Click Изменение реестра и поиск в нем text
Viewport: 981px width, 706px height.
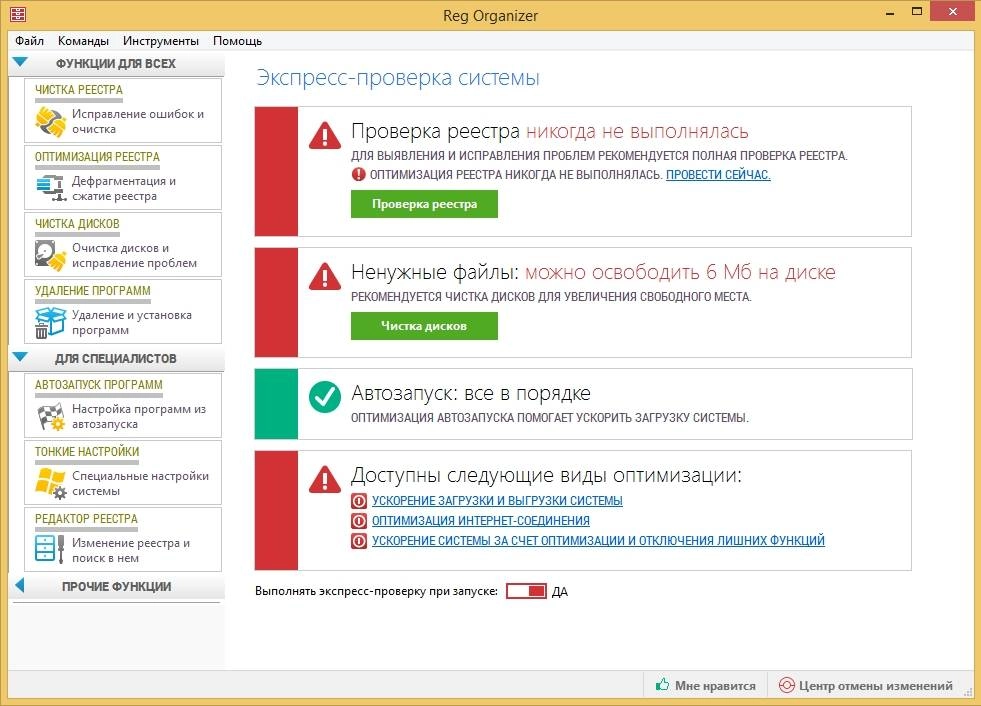131,550
